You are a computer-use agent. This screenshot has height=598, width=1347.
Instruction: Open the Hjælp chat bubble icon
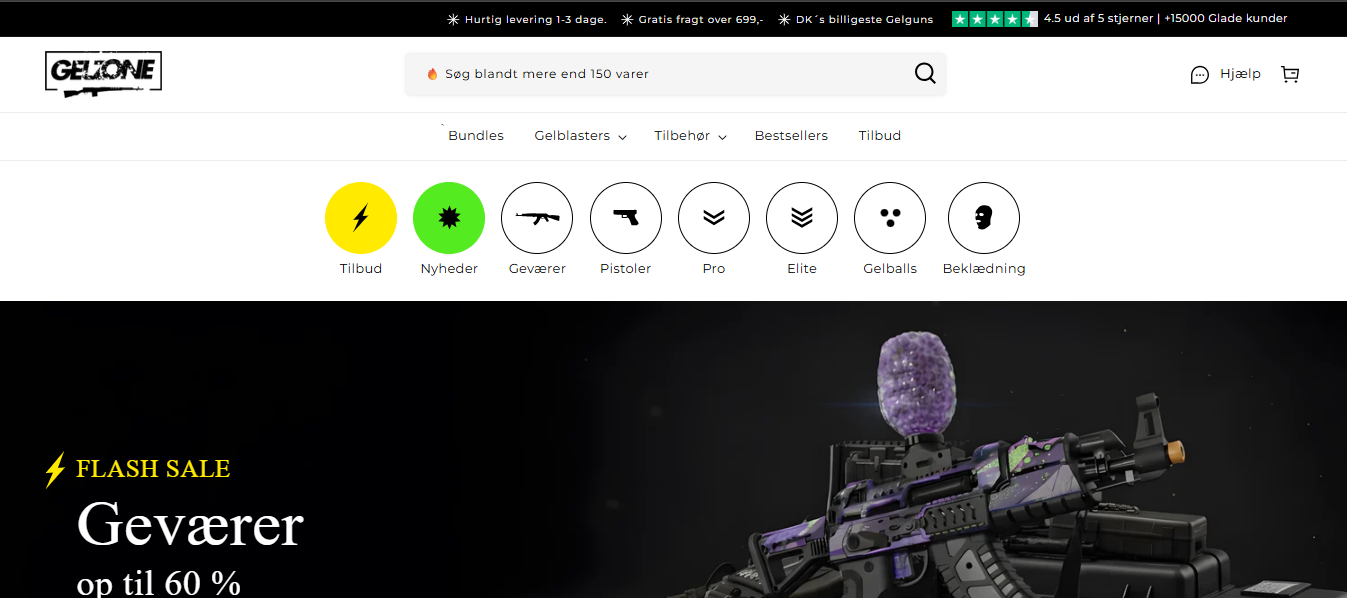click(x=1200, y=75)
